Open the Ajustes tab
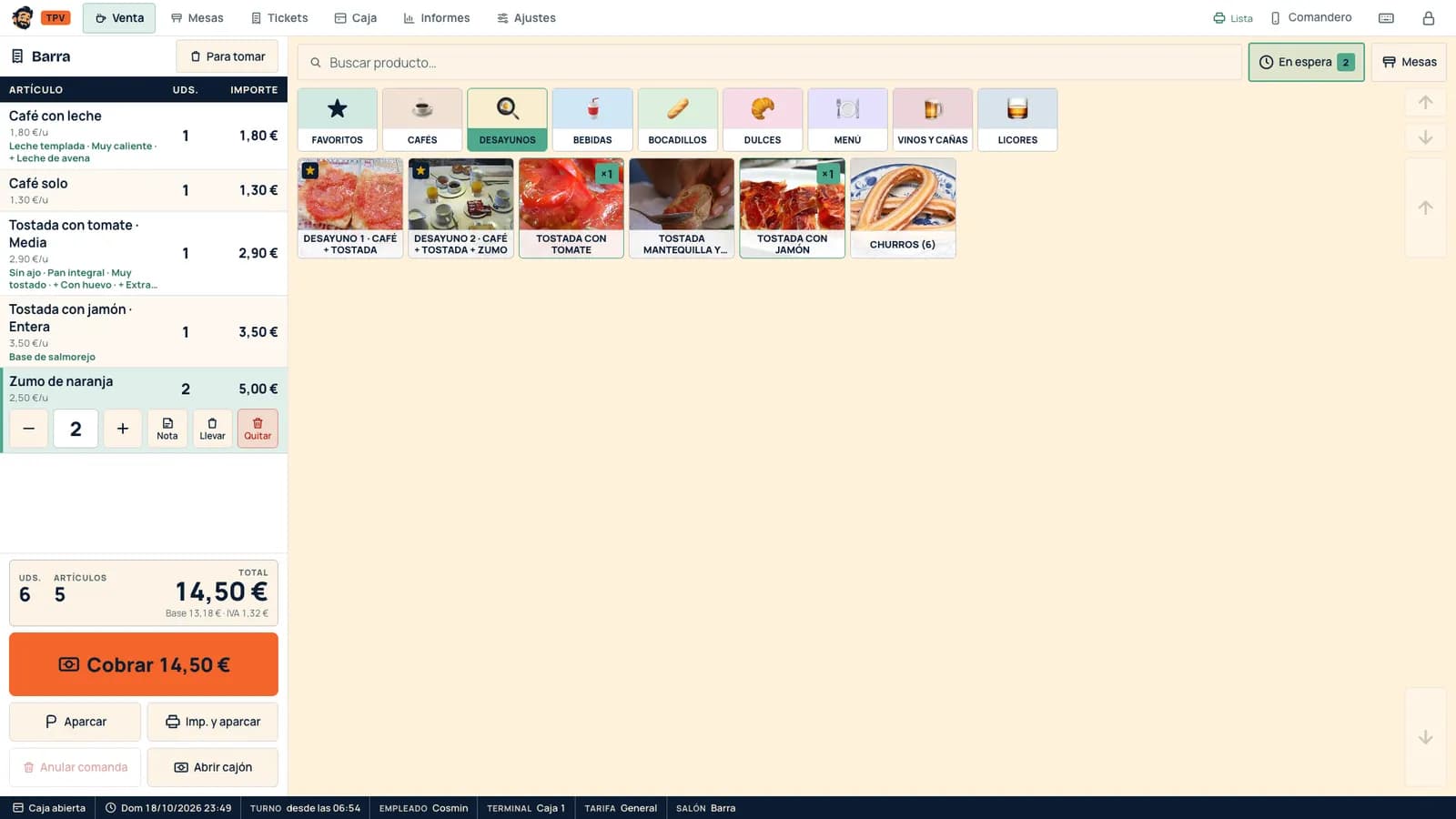This screenshot has width=1456, height=819. pos(526,18)
